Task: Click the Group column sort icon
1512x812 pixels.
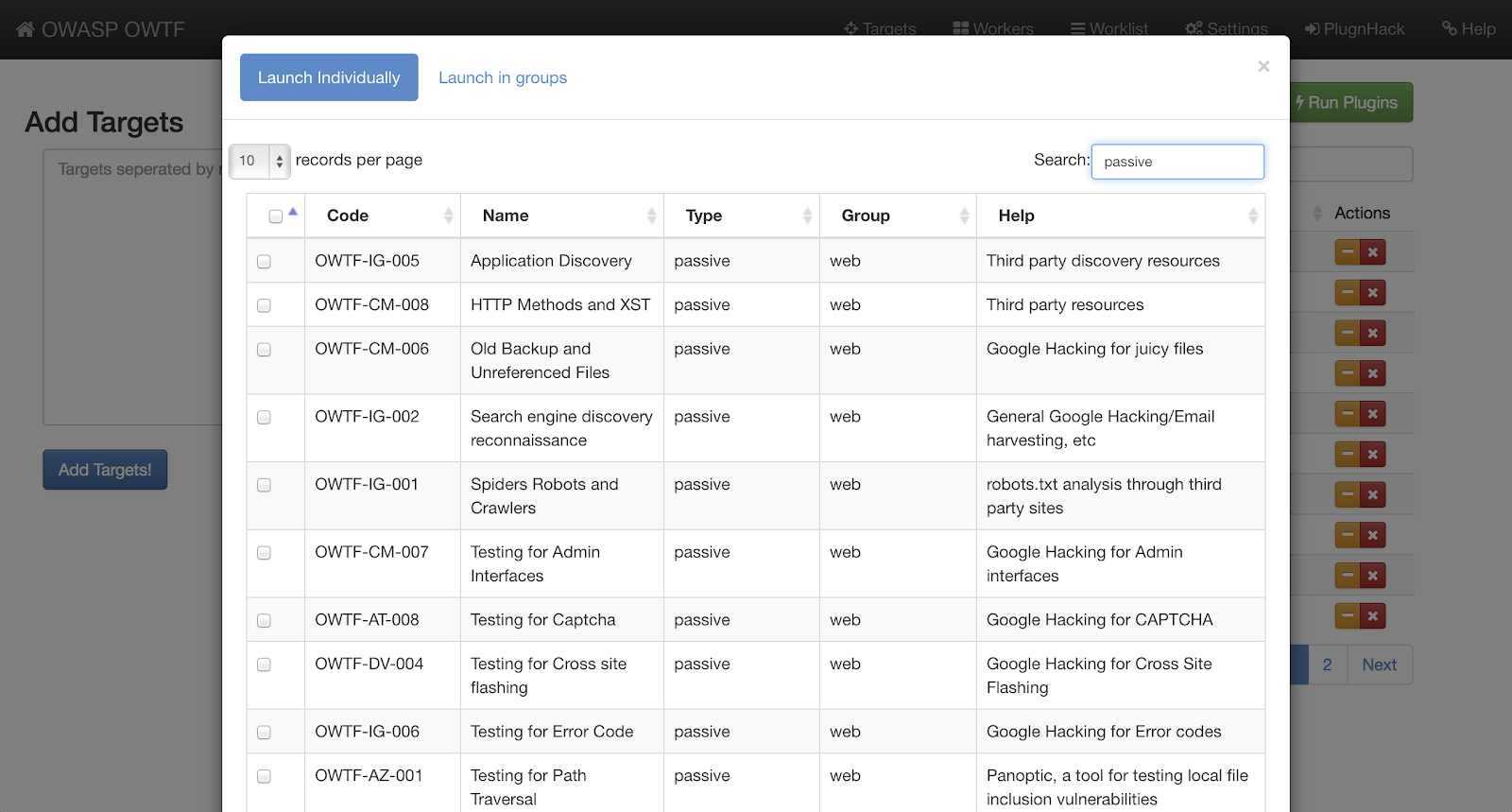Action: [x=964, y=216]
